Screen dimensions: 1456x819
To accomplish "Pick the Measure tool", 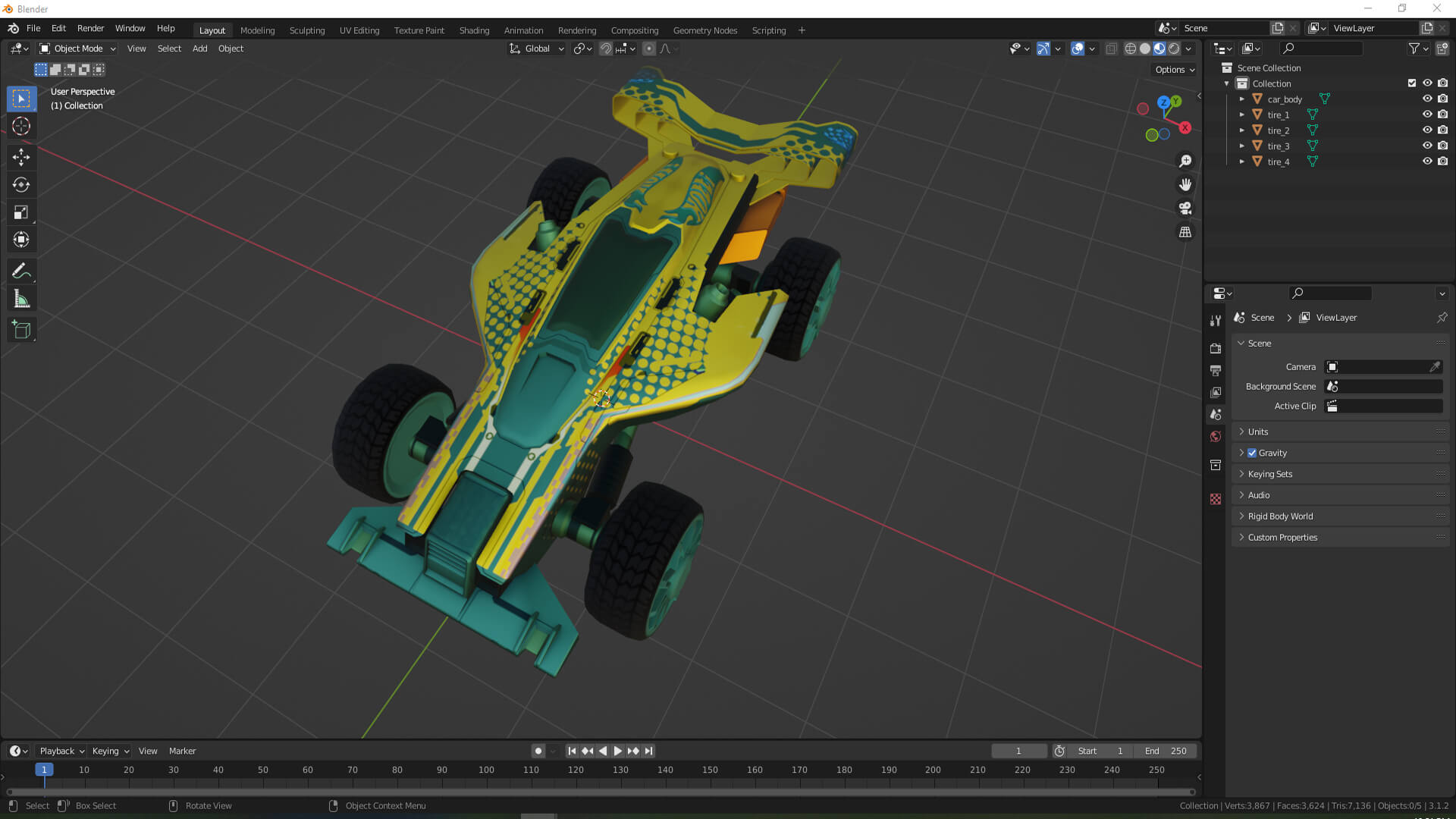I will [21, 300].
